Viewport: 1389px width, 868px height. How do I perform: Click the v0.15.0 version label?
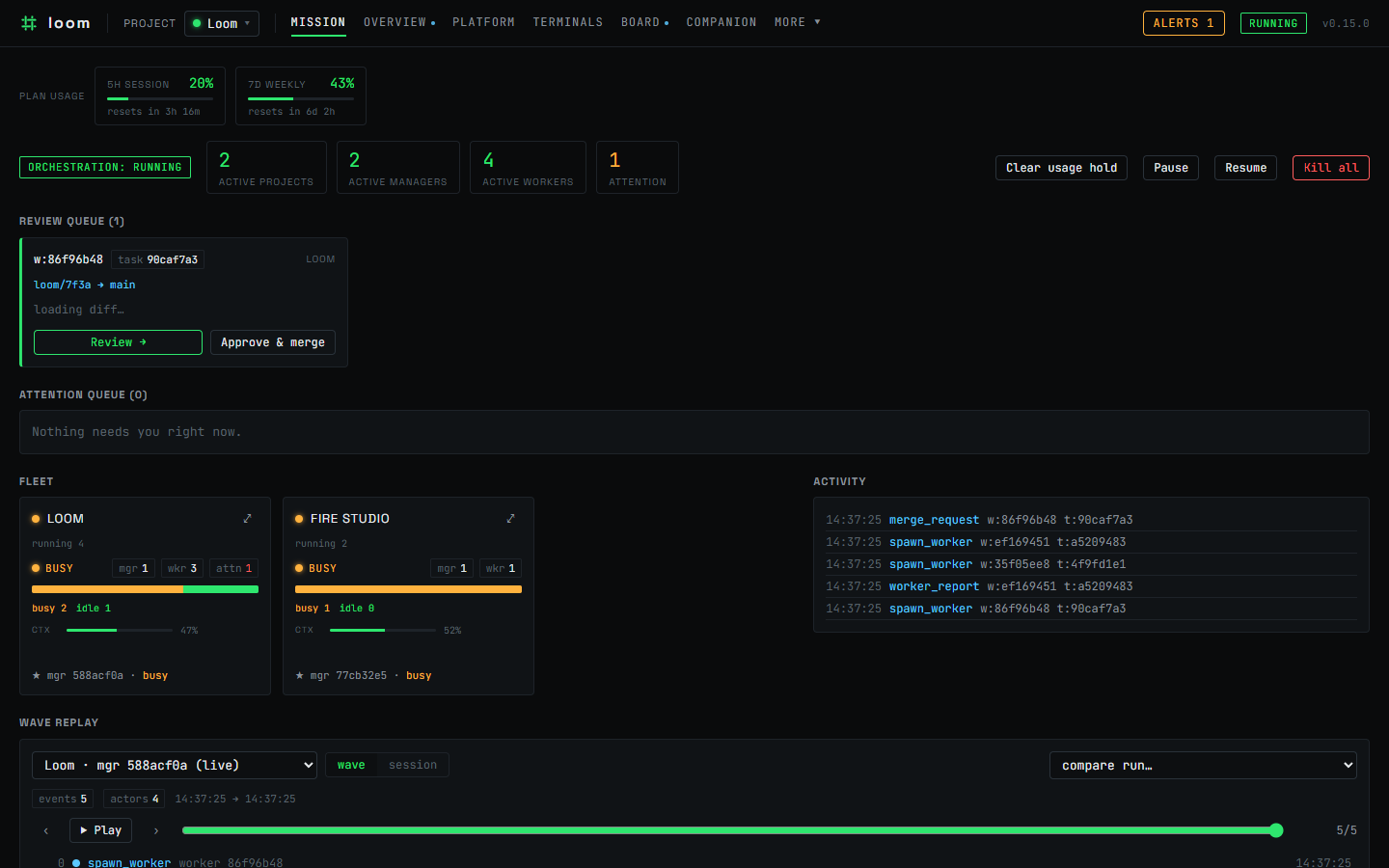[x=1346, y=23]
